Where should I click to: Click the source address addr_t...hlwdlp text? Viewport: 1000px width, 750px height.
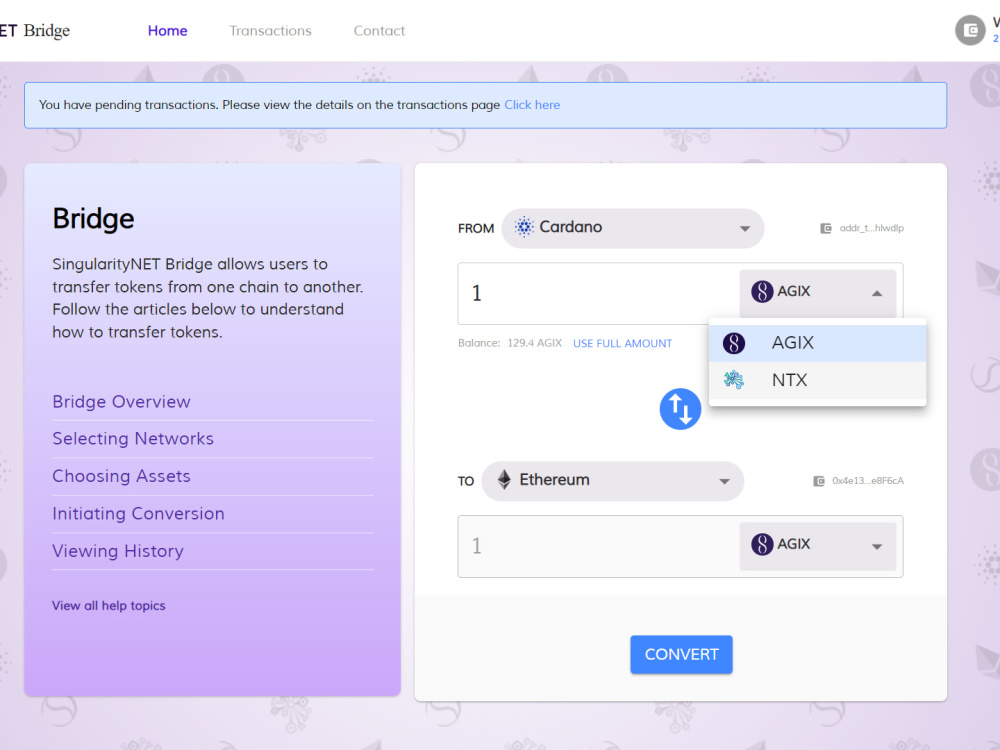[x=871, y=228]
